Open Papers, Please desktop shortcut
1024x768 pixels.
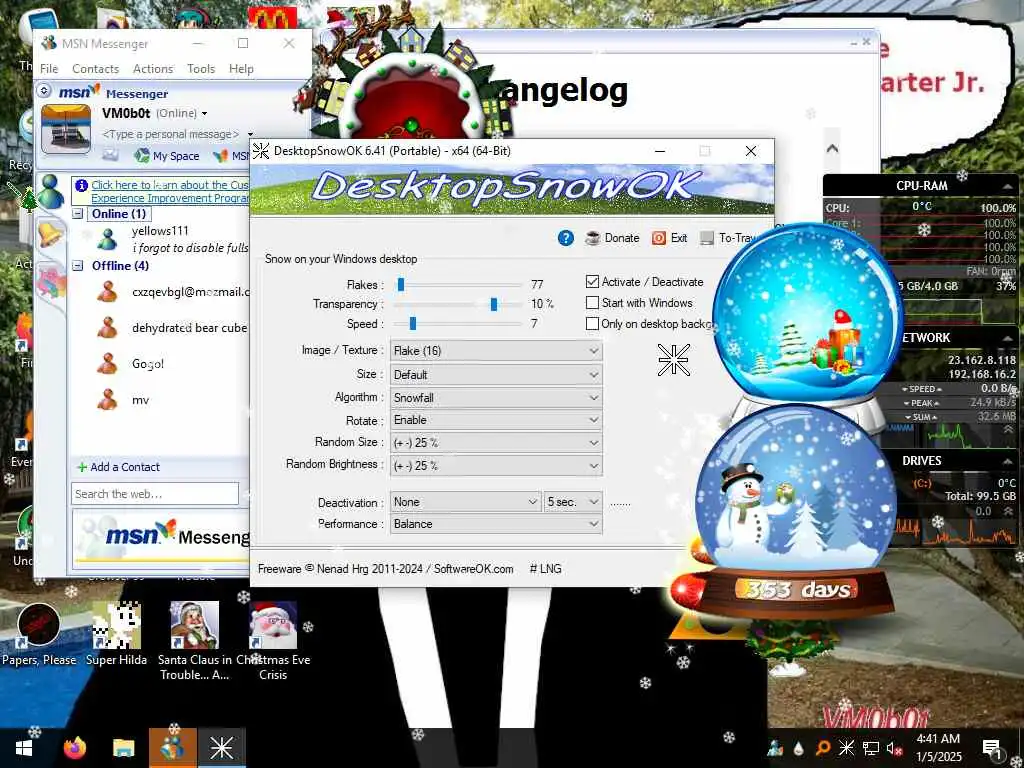39,635
